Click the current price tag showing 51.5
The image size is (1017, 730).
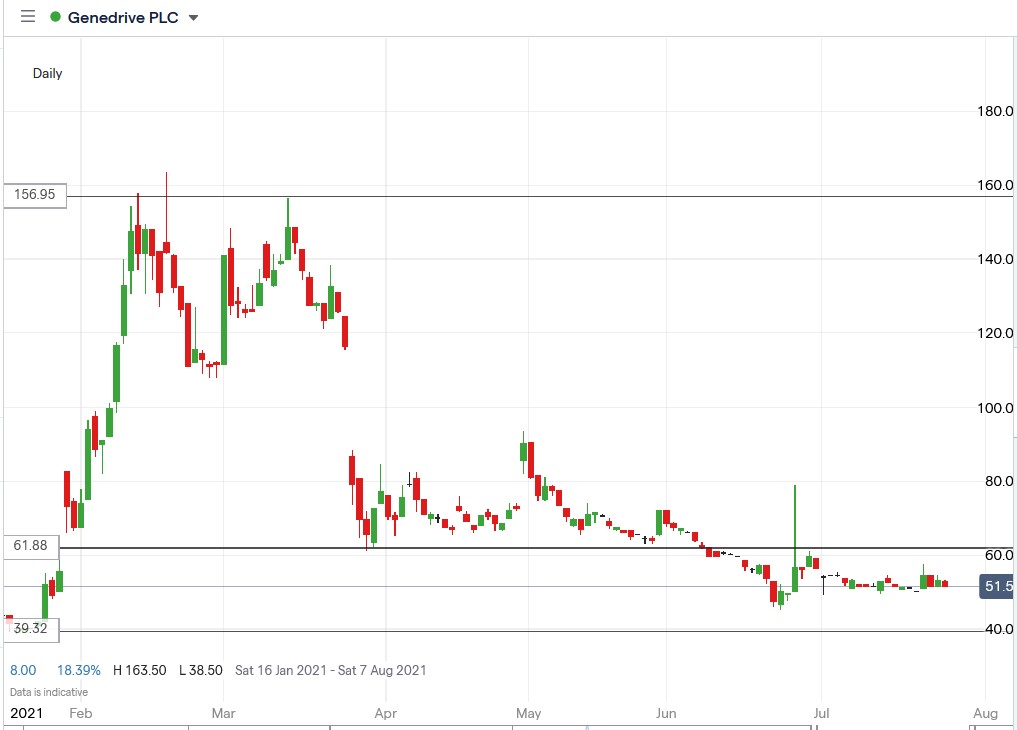point(997,587)
